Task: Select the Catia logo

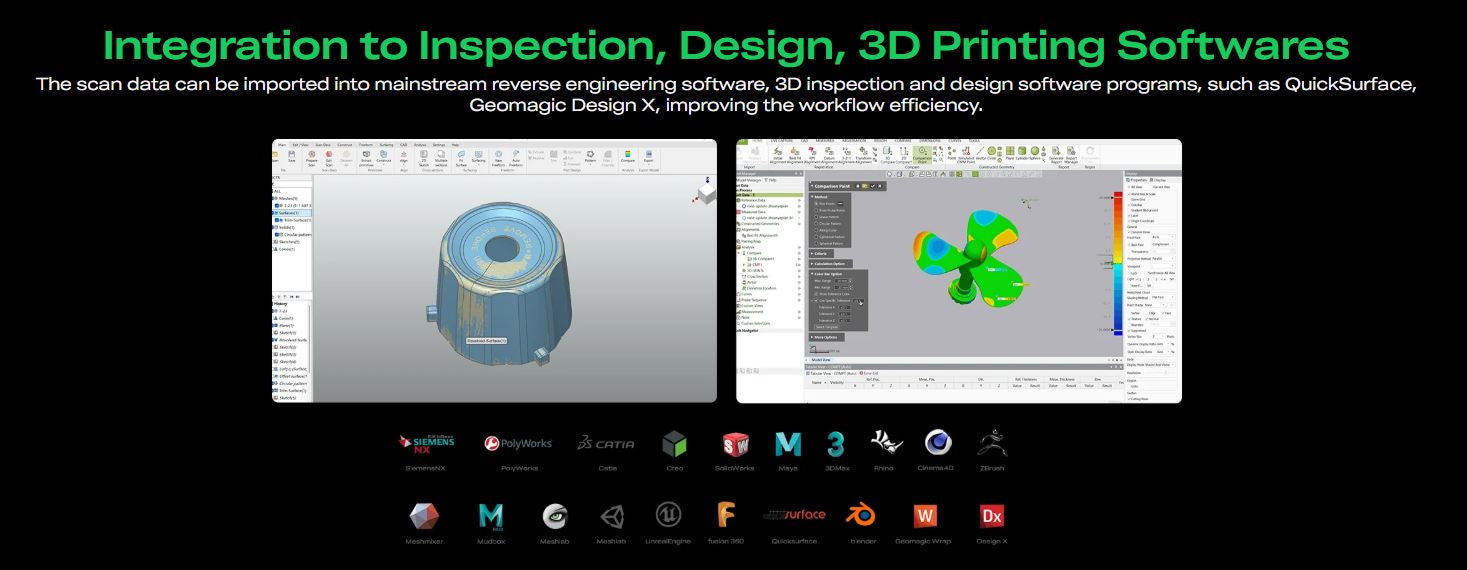Action: point(606,443)
